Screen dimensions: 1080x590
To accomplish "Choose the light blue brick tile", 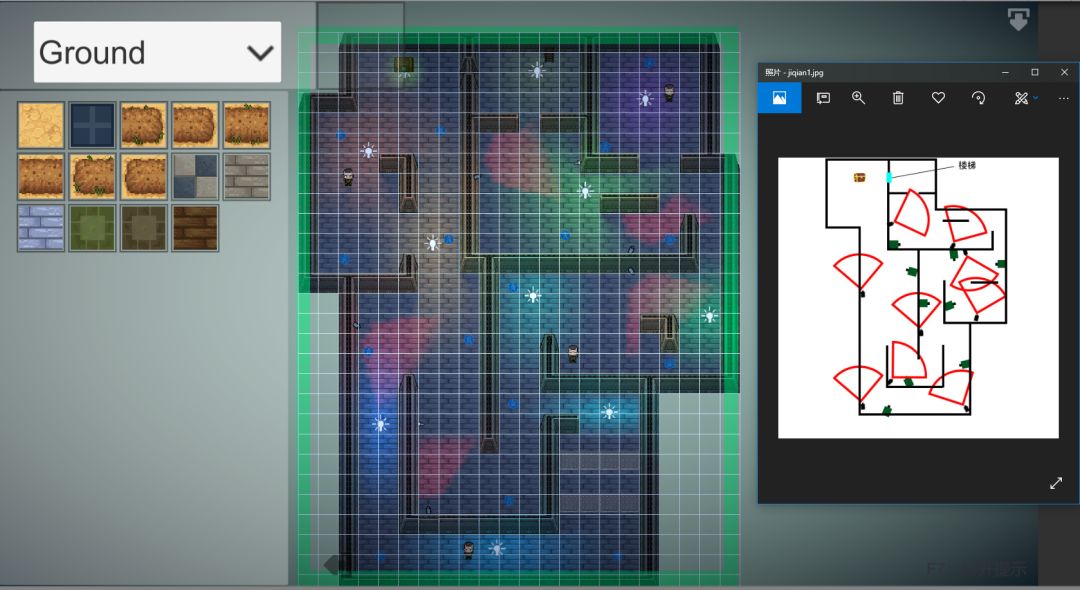I will tap(41, 228).
